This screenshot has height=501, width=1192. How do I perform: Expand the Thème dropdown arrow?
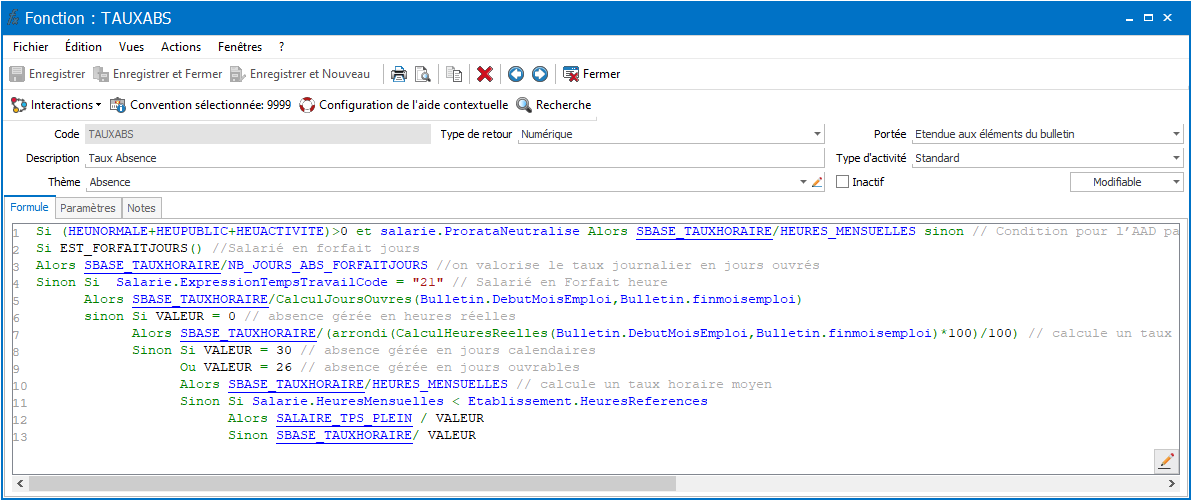coord(804,182)
